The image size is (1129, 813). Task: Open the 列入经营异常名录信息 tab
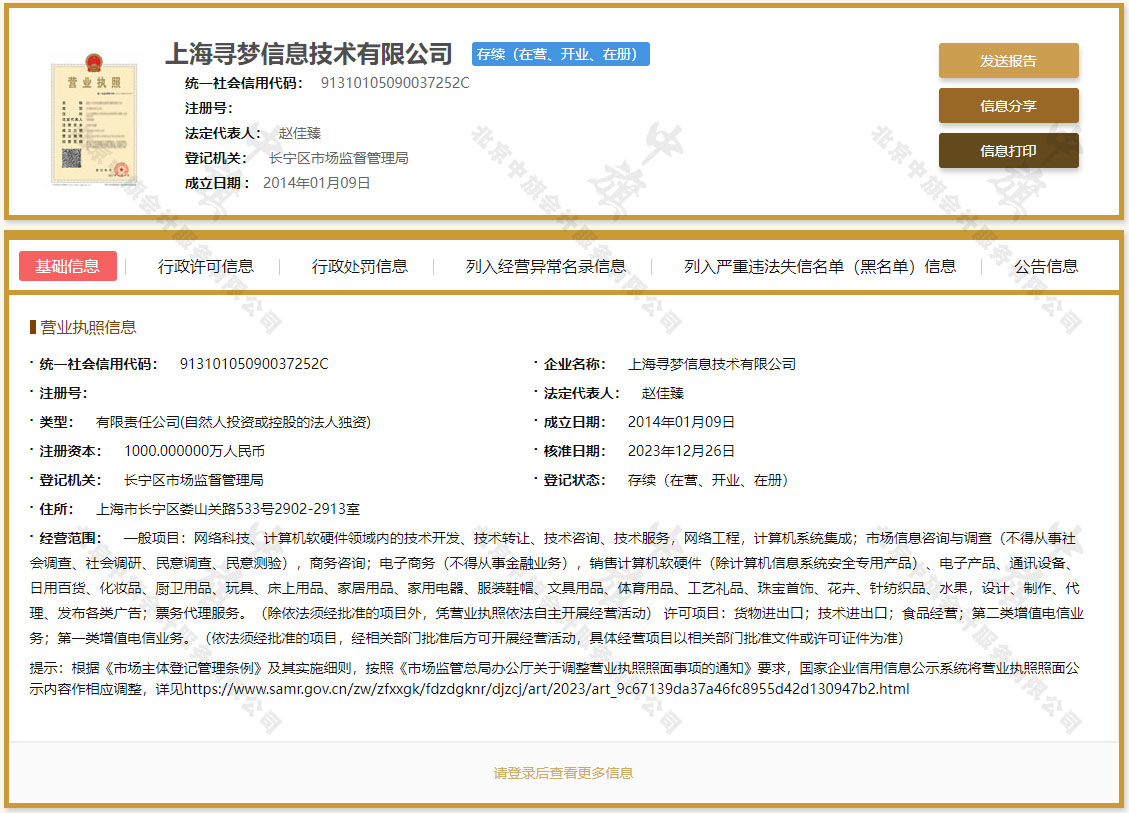[546, 266]
